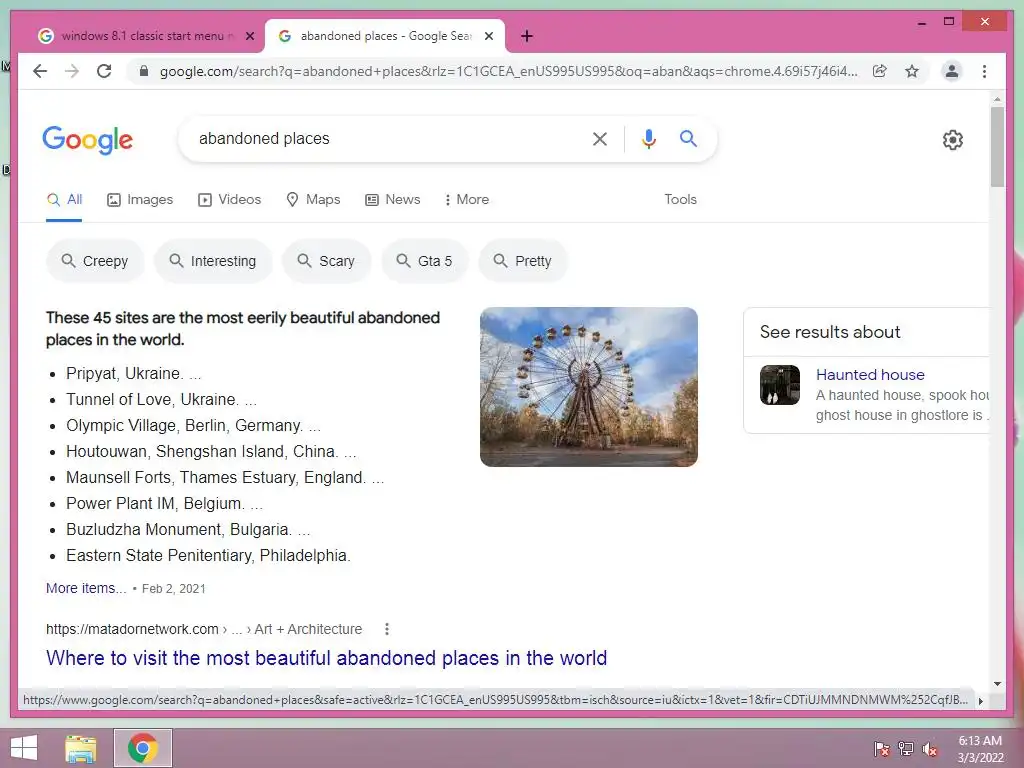
Task: Click the muted volume tray icon
Action: pos(930,748)
